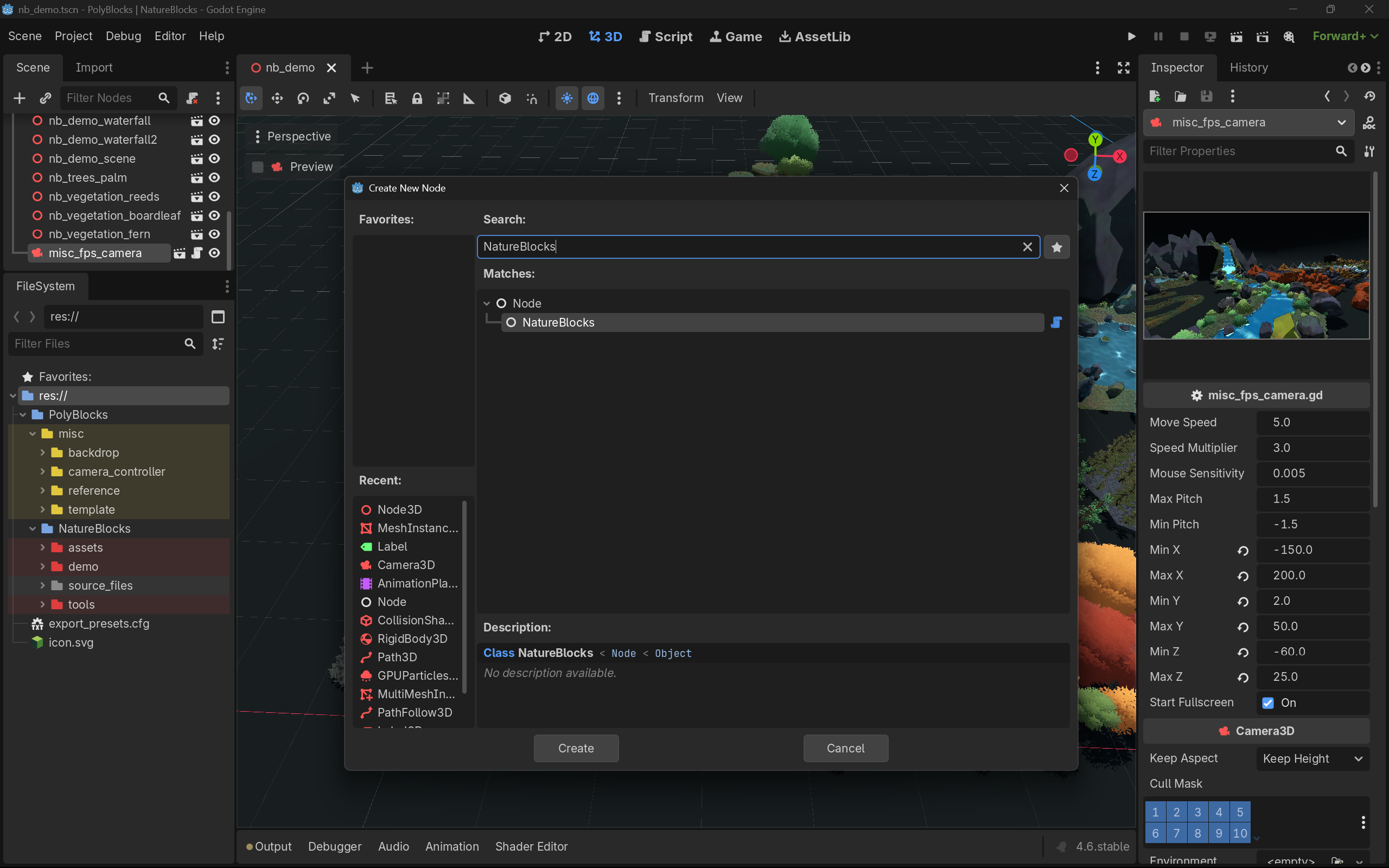
Task: Run the project with Play button
Action: click(x=1131, y=36)
